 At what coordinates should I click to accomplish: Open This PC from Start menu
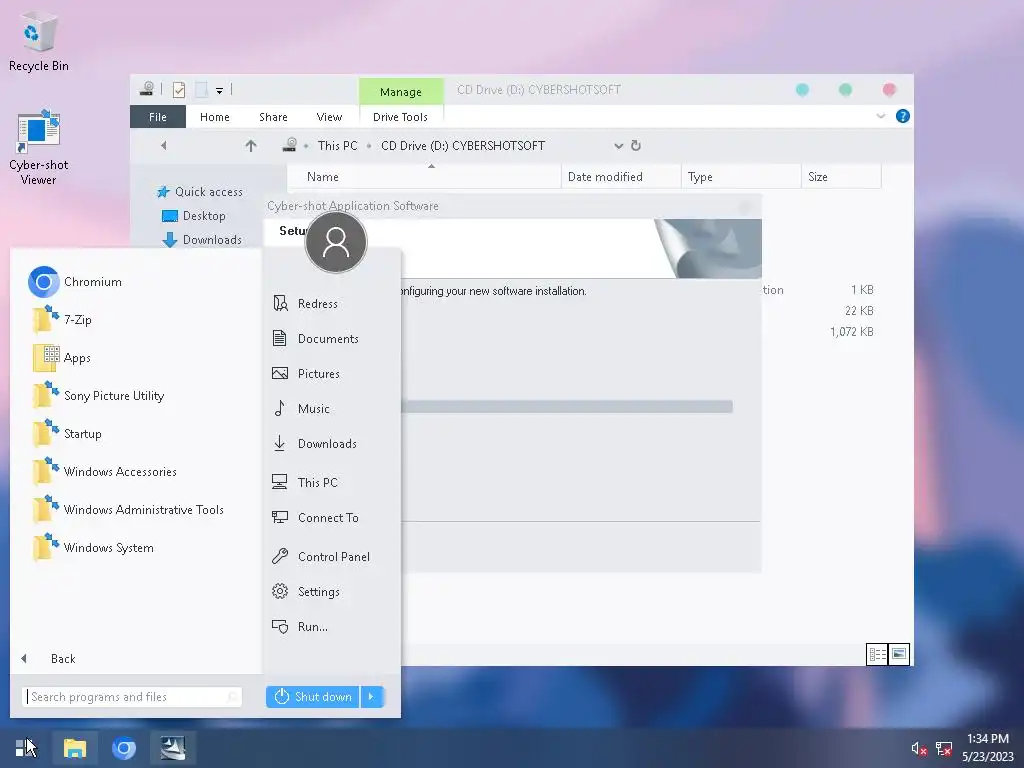point(305,483)
